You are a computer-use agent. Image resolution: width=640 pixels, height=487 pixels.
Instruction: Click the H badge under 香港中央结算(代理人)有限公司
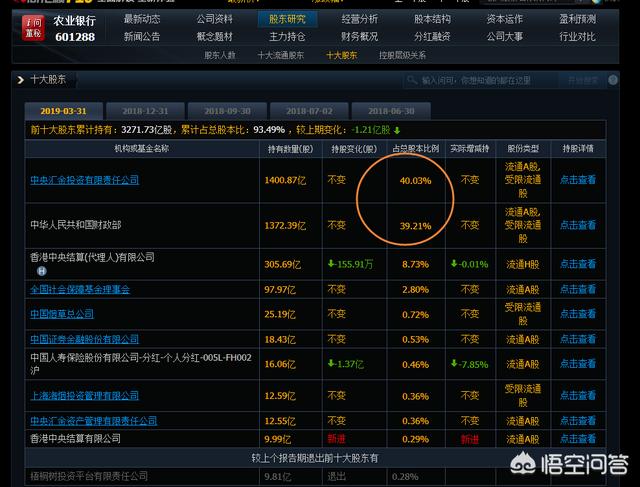[x=42, y=271]
